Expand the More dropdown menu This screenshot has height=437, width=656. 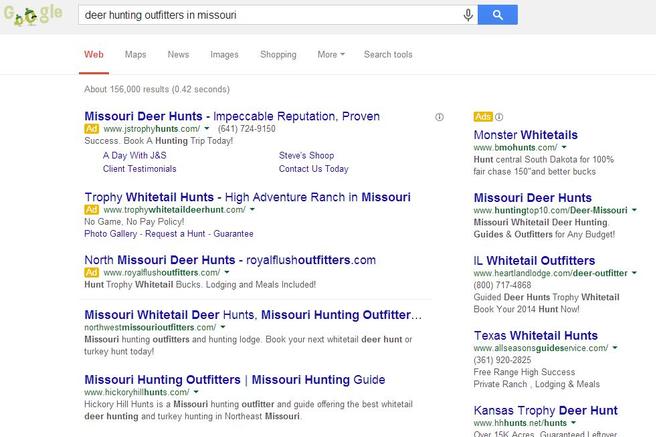point(331,55)
